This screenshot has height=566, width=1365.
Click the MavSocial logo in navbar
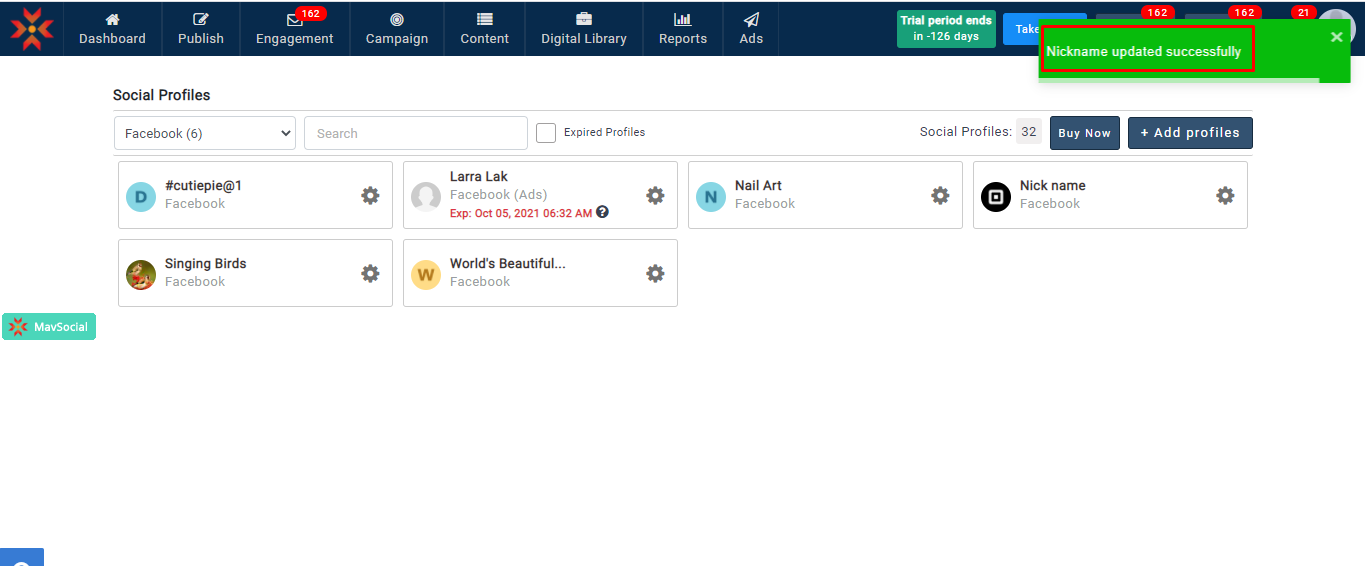32,28
